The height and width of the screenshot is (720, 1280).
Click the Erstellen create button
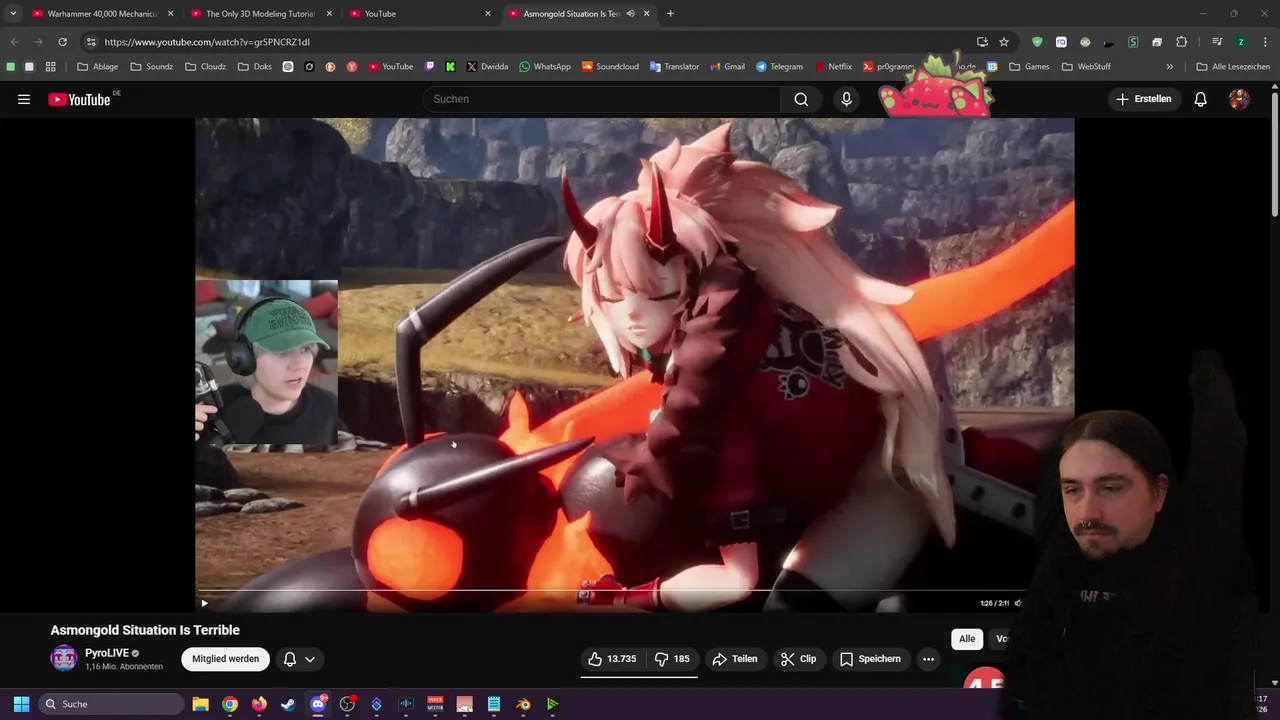click(x=1144, y=99)
